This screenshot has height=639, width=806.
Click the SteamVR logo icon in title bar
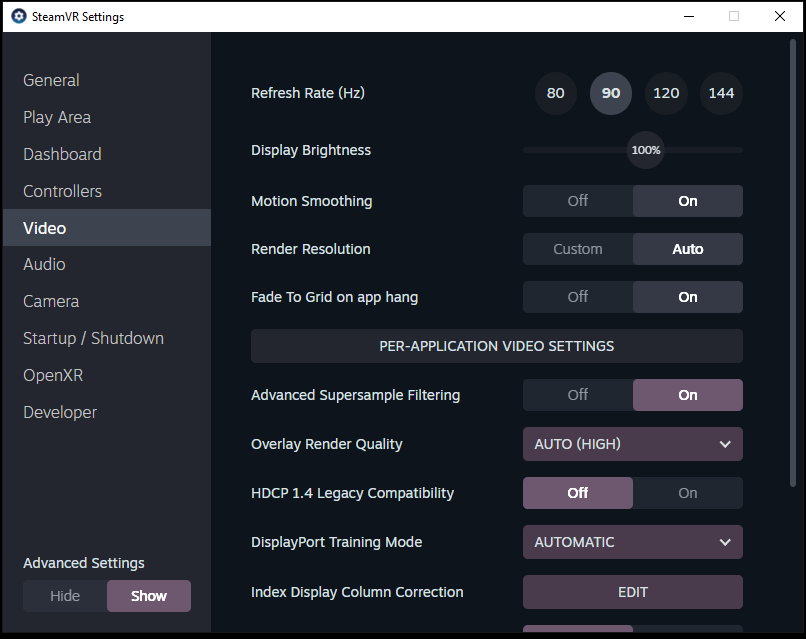click(19, 16)
